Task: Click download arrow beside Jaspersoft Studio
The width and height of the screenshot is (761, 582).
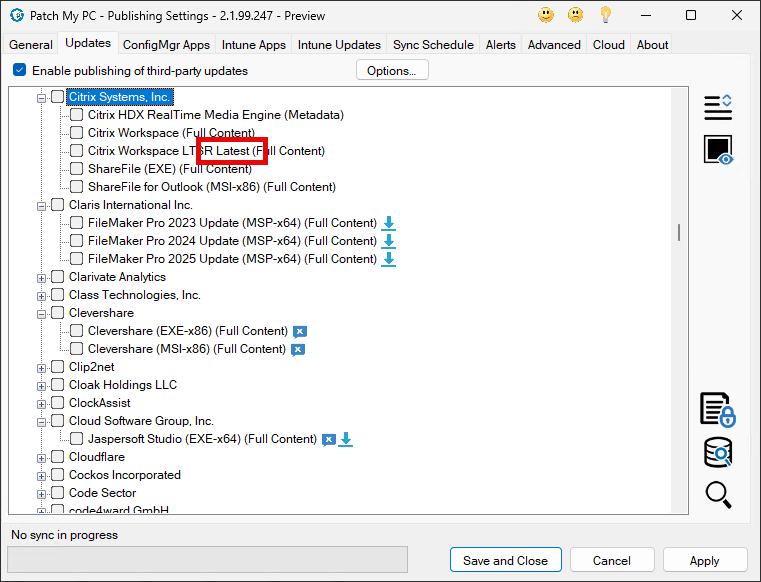Action: [346, 439]
